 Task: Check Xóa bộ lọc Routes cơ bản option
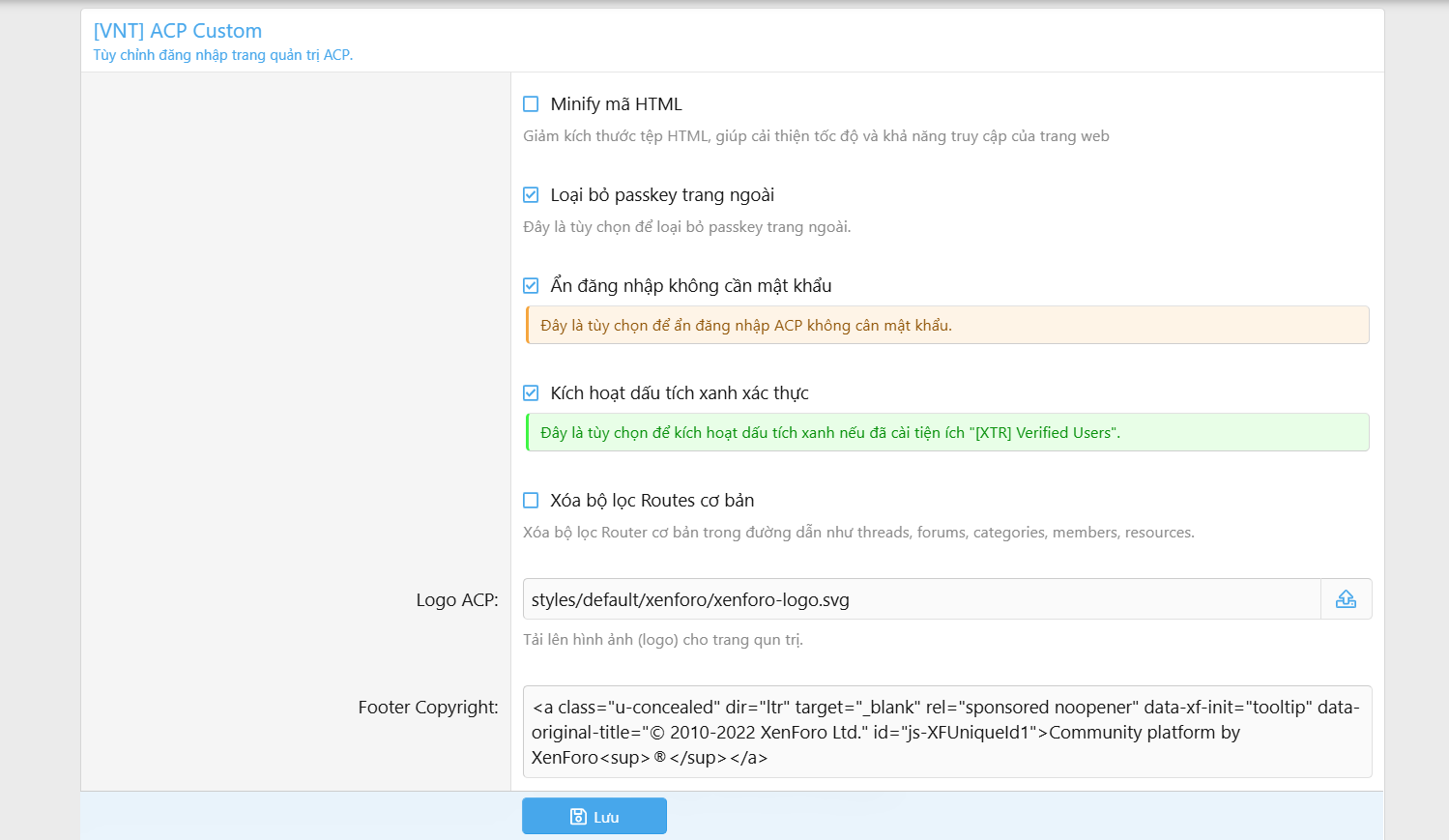tap(531, 500)
